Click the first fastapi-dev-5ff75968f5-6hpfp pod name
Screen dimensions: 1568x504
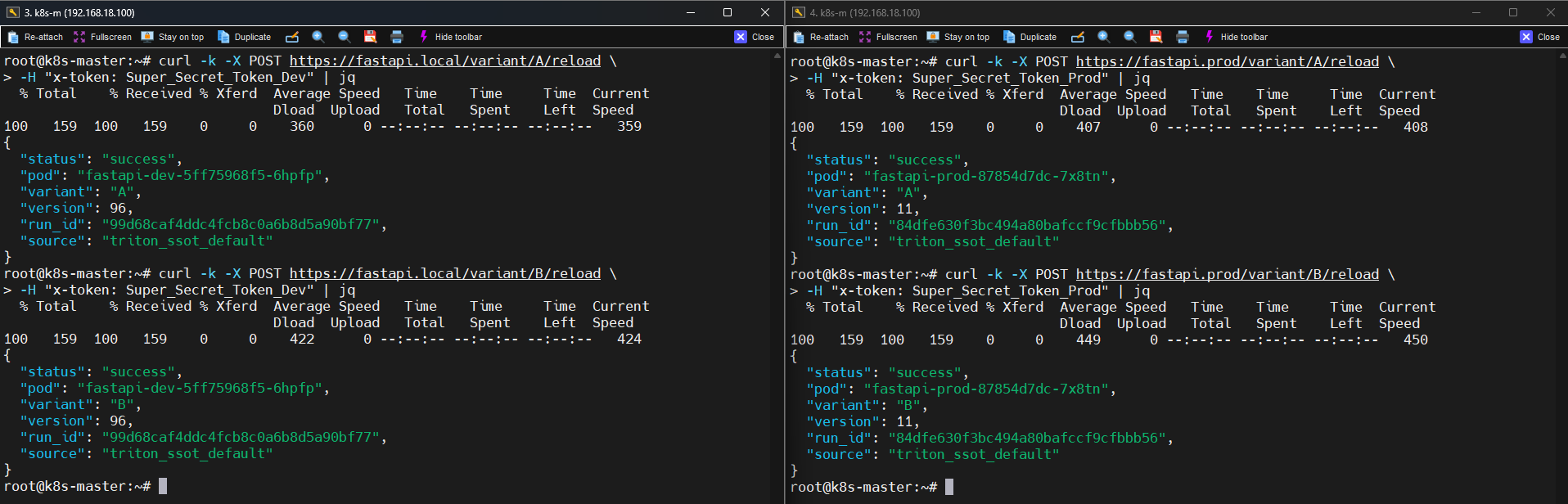coord(204,176)
